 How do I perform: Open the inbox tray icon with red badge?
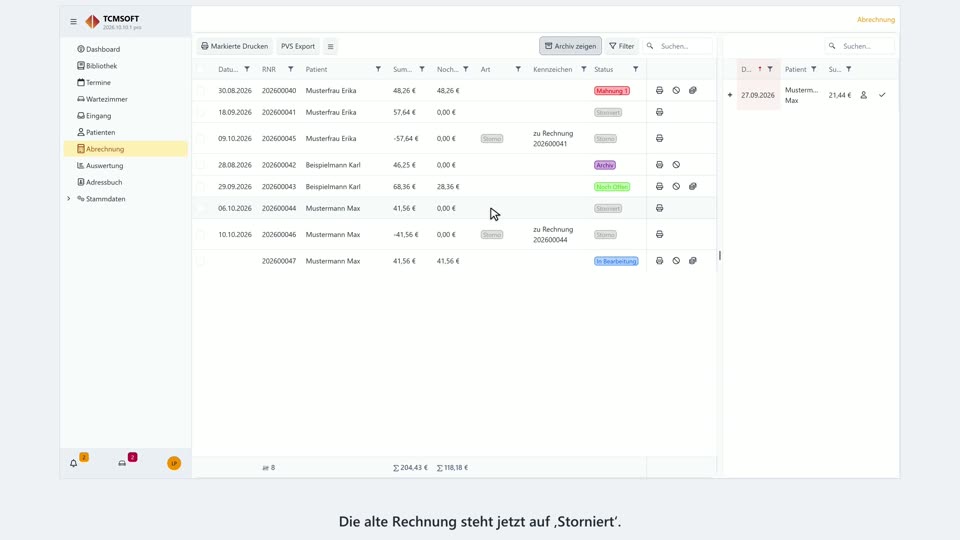click(x=122, y=463)
